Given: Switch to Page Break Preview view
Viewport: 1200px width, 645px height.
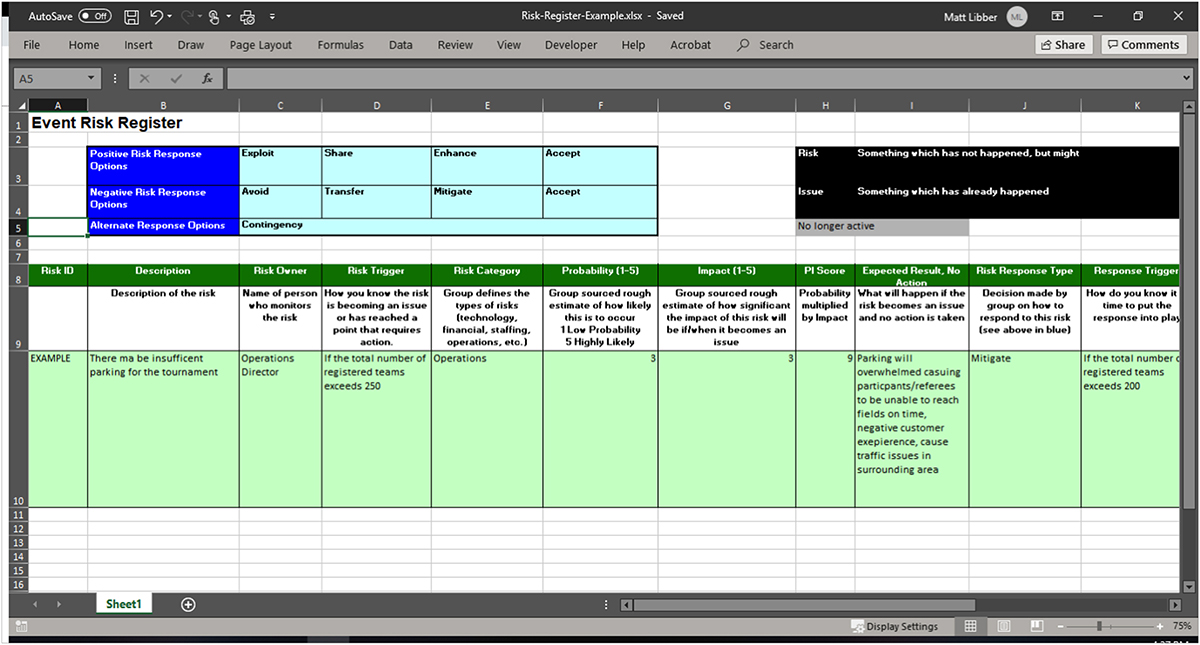Looking at the screenshot, I should pyautogui.click(x=1036, y=627).
